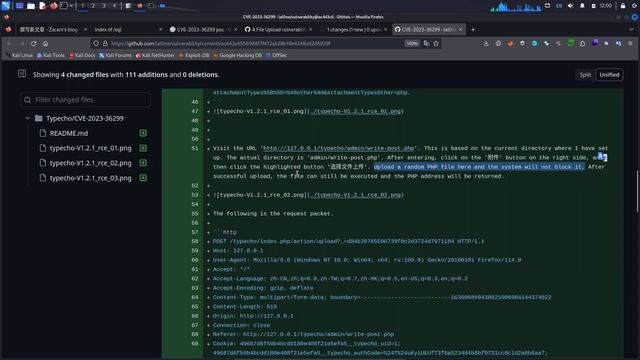This screenshot has width=640, height=360.
Task: Open the typecho-V1.2.1_rce_01.png image link
Action: pos(355,111)
